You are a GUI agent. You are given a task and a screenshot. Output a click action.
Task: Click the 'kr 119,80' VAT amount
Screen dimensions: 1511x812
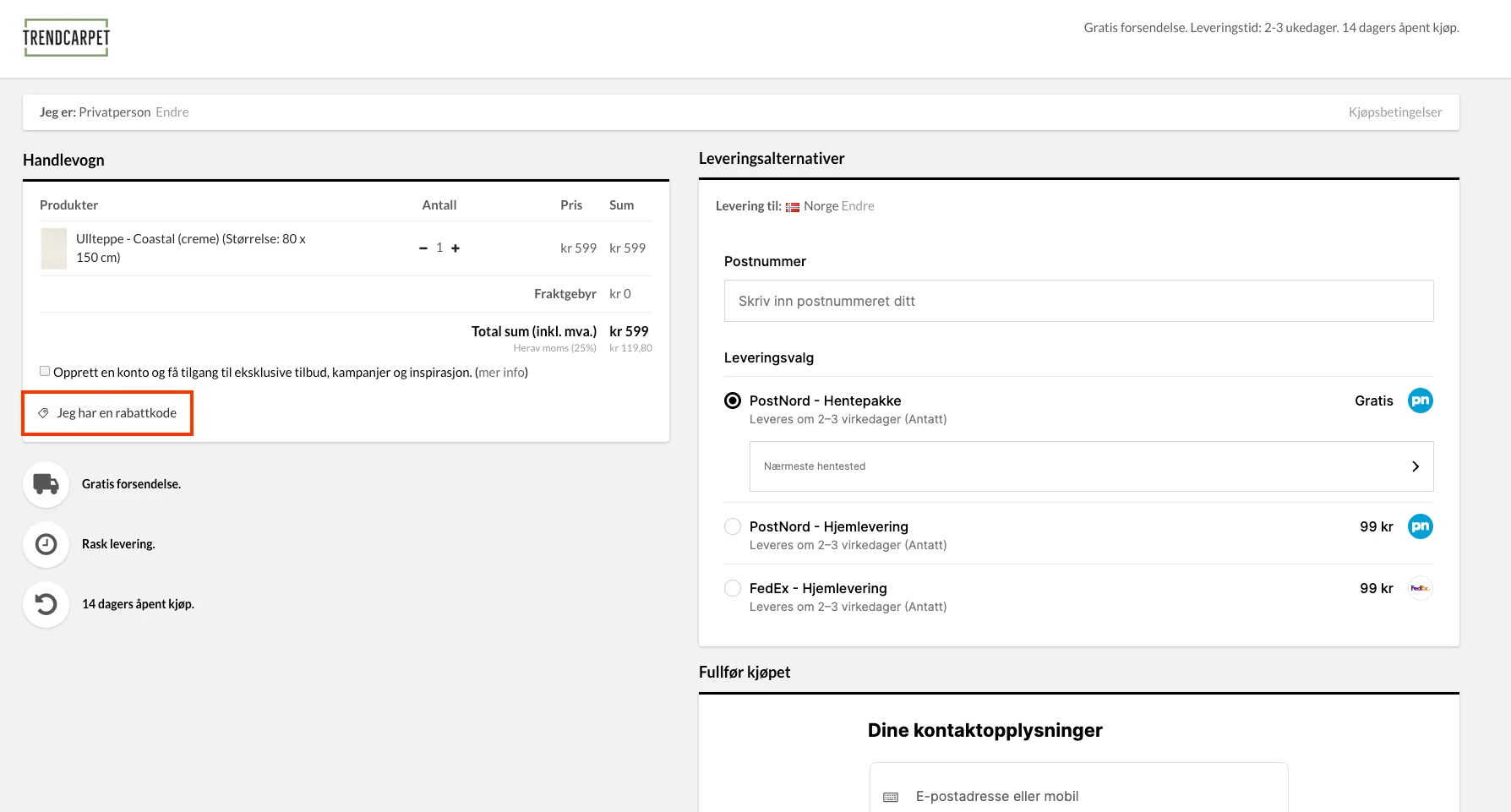tap(630, 348)
